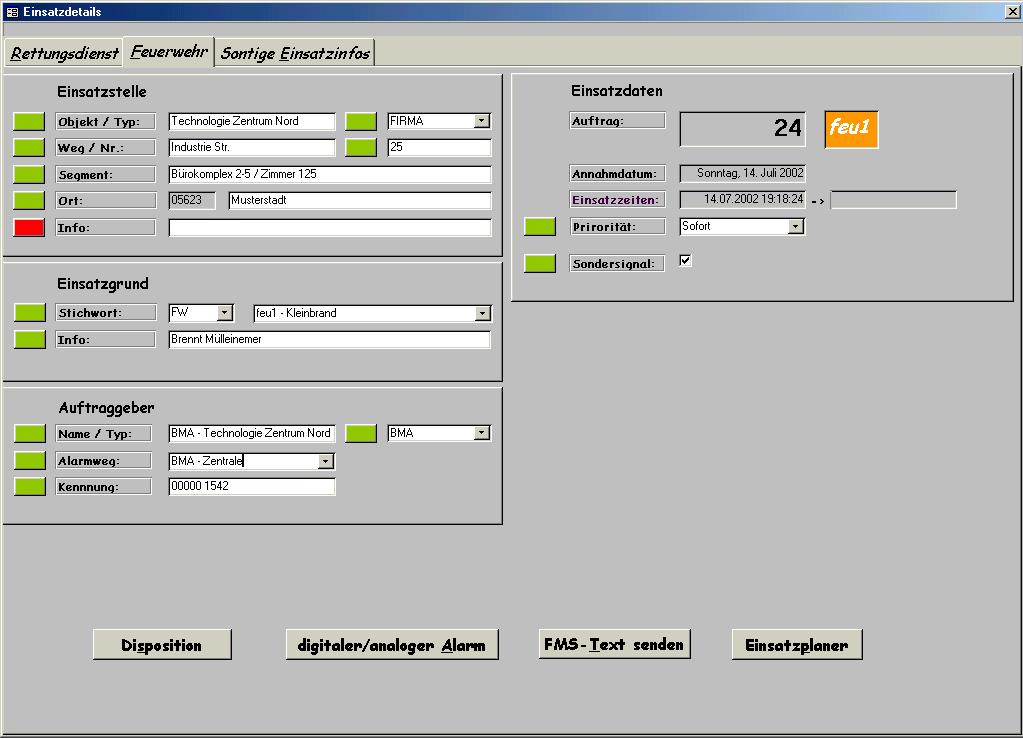1023x738 pixels.
Task: Click the green indicator next to Kennnung
Action: click(29, 487)
